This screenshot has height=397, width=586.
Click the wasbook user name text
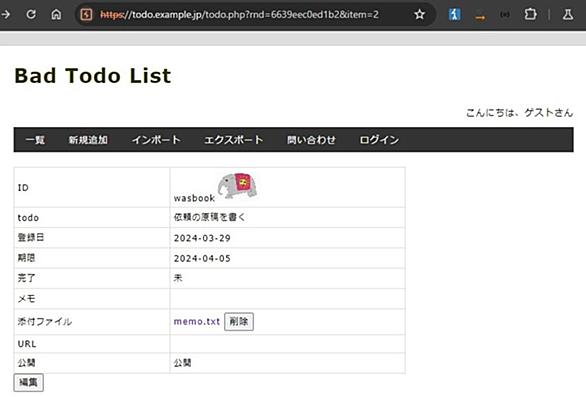tap(194, 198)
